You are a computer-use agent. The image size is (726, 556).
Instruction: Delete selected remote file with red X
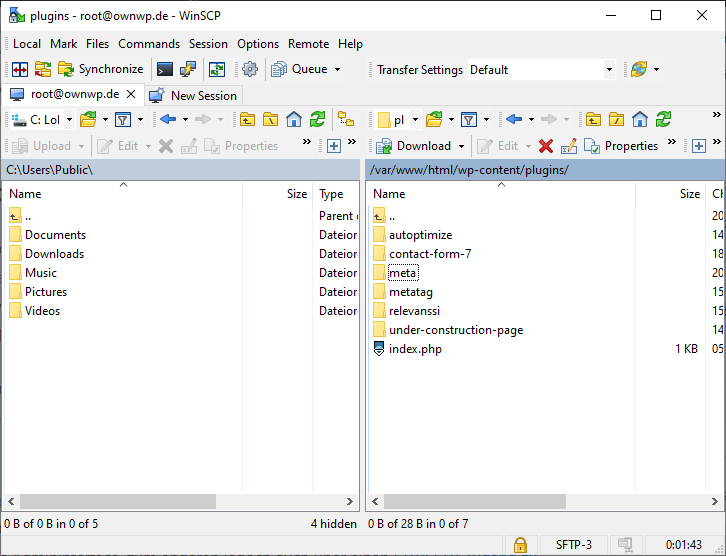(x=546, y=146)
